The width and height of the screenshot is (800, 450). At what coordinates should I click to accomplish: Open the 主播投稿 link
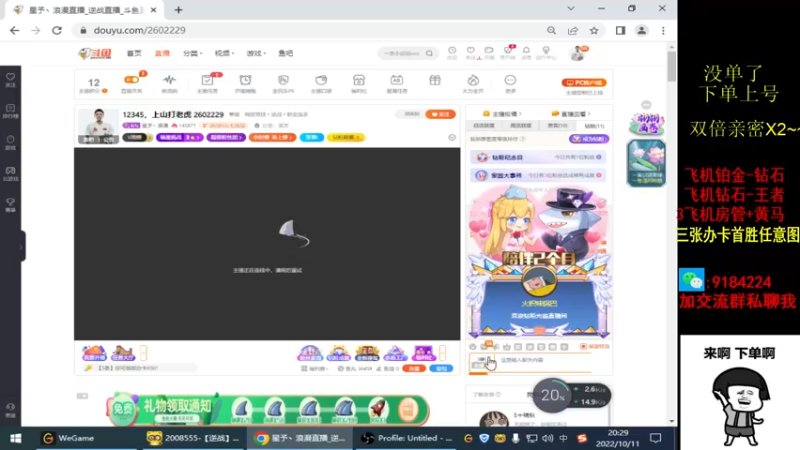tap(502, 114)
